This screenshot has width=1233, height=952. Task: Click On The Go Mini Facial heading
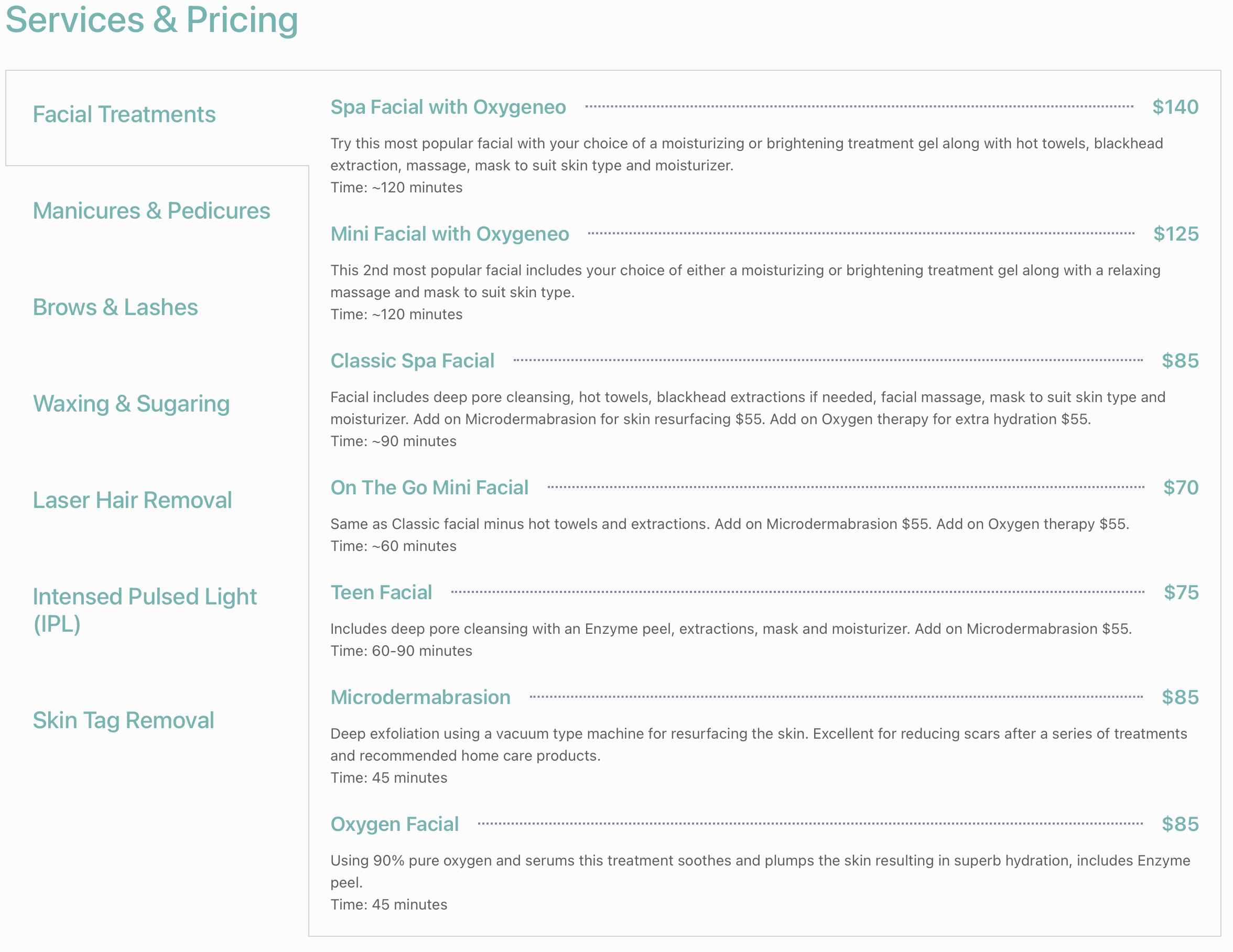click(429, 488)
